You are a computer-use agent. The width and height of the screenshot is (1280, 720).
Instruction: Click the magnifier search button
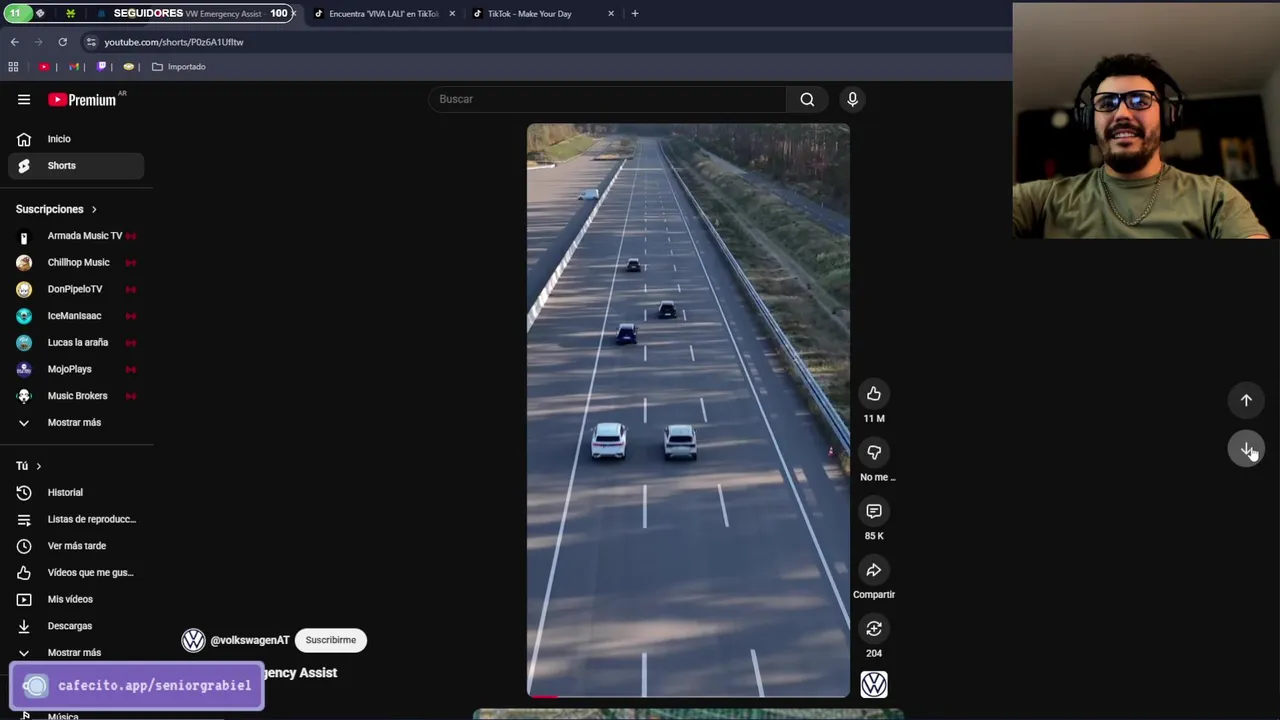[x=807, y=99]
